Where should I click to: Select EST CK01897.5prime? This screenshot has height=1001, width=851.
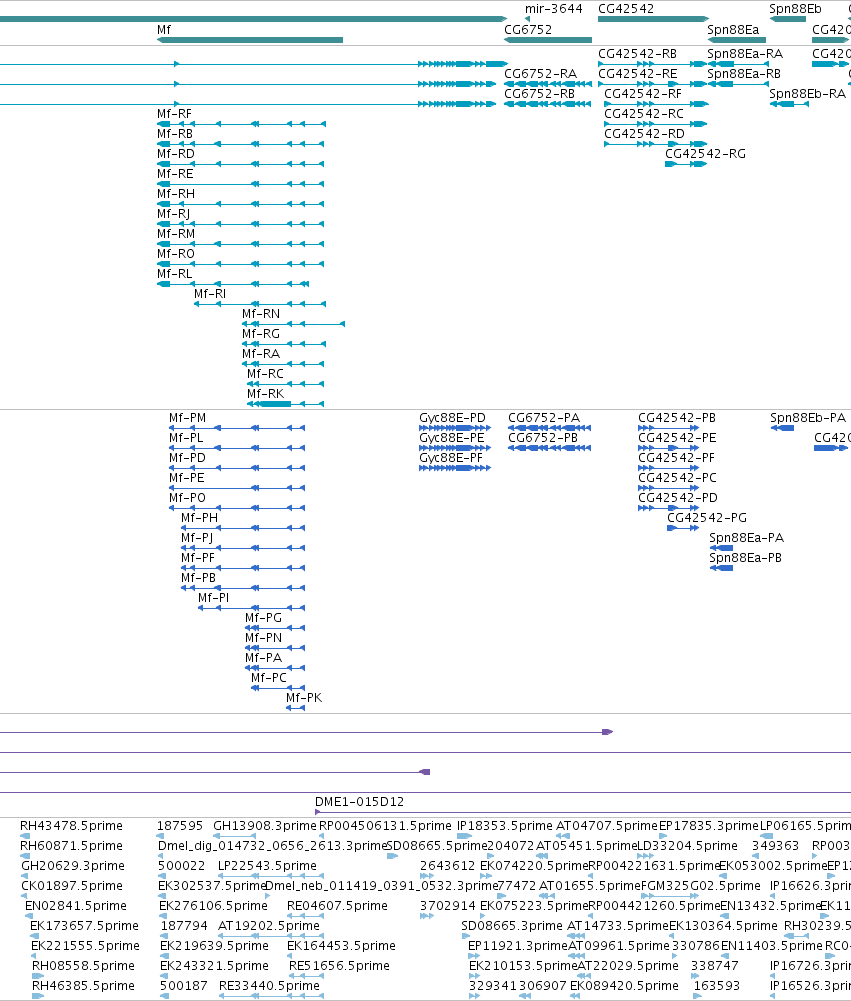point(72,885)
